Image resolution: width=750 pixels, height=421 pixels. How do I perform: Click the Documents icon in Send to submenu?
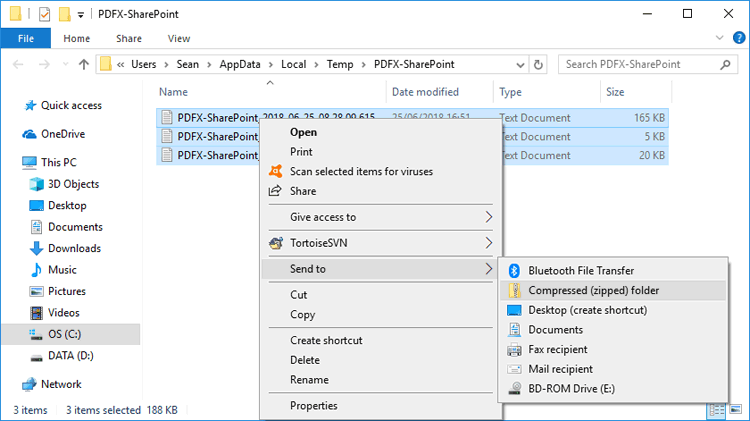pos(514,330)
